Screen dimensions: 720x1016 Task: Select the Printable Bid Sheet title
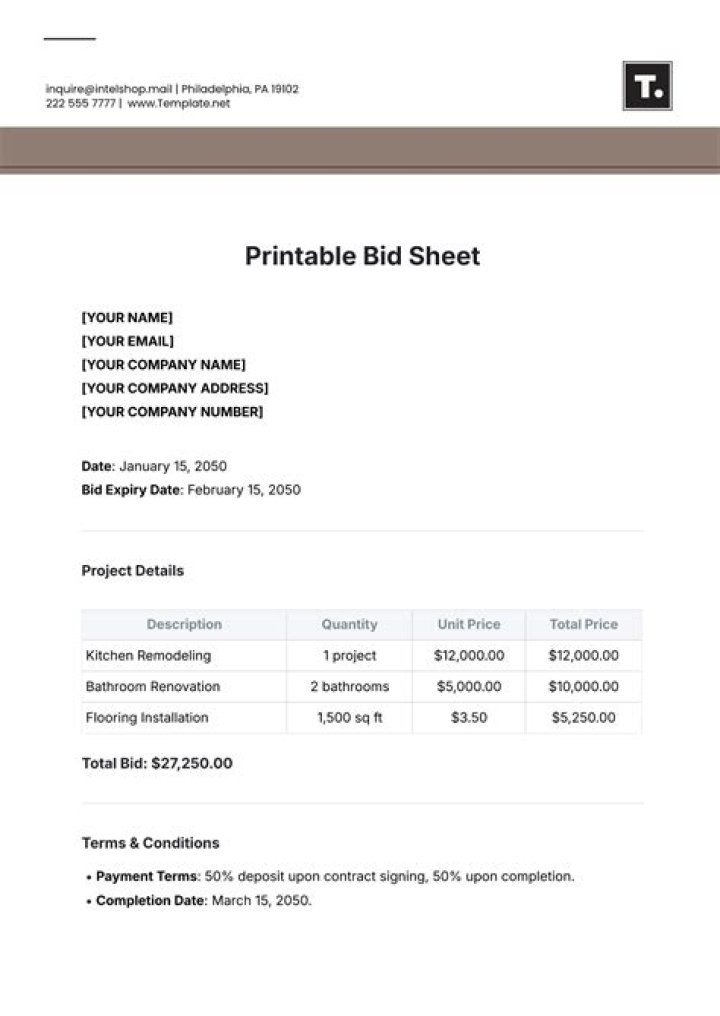(x=362, y=256)
